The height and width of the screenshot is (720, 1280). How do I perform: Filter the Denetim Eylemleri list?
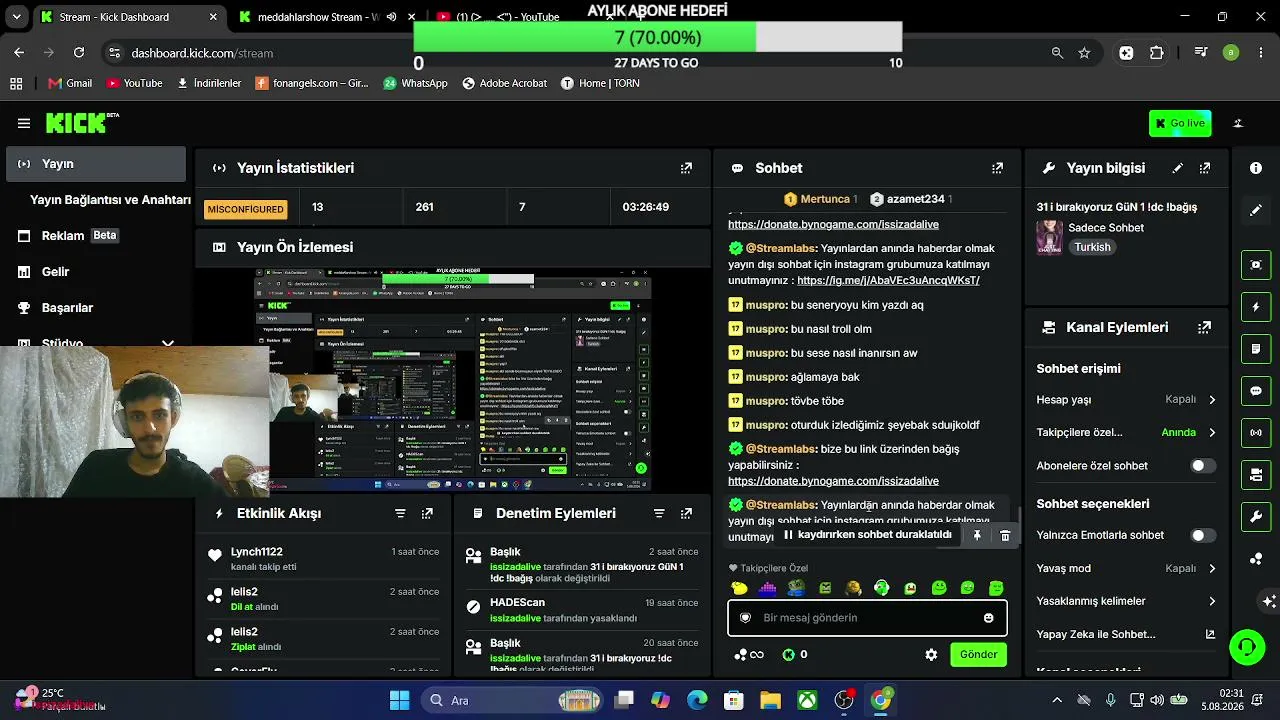659,513
